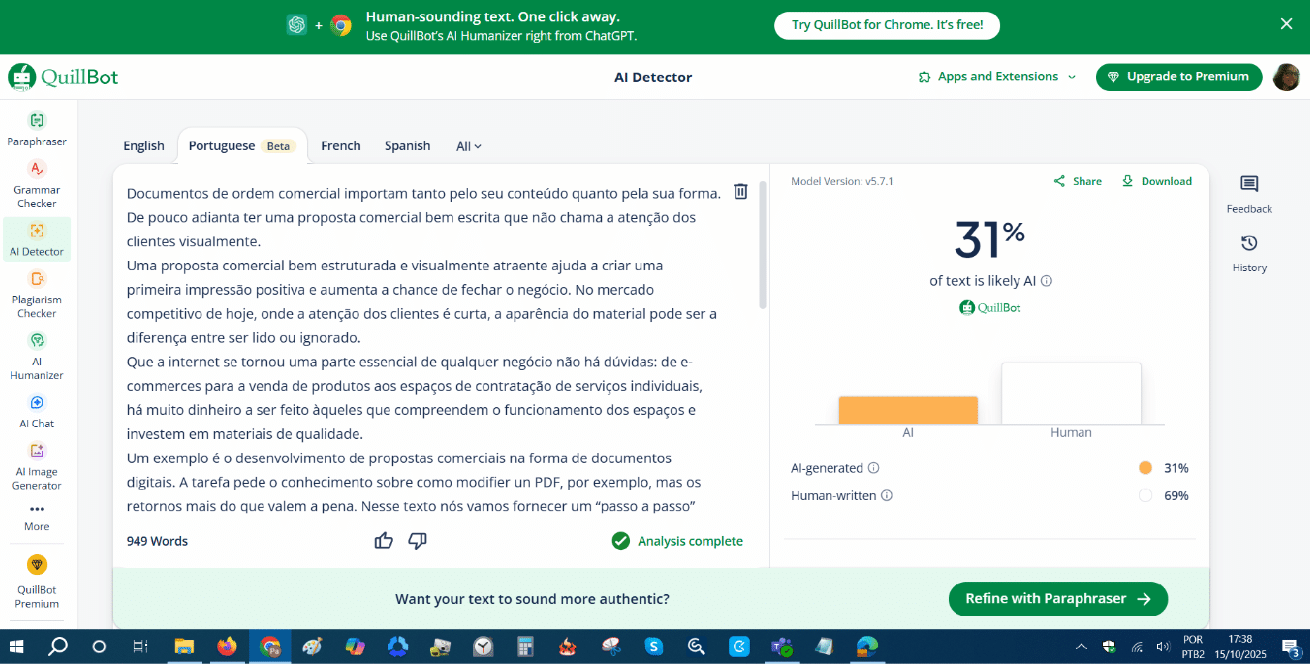The image size is (1310, 664).
Task: Open Firefox from the Windows taskbar
Action: tap(227, 647)
